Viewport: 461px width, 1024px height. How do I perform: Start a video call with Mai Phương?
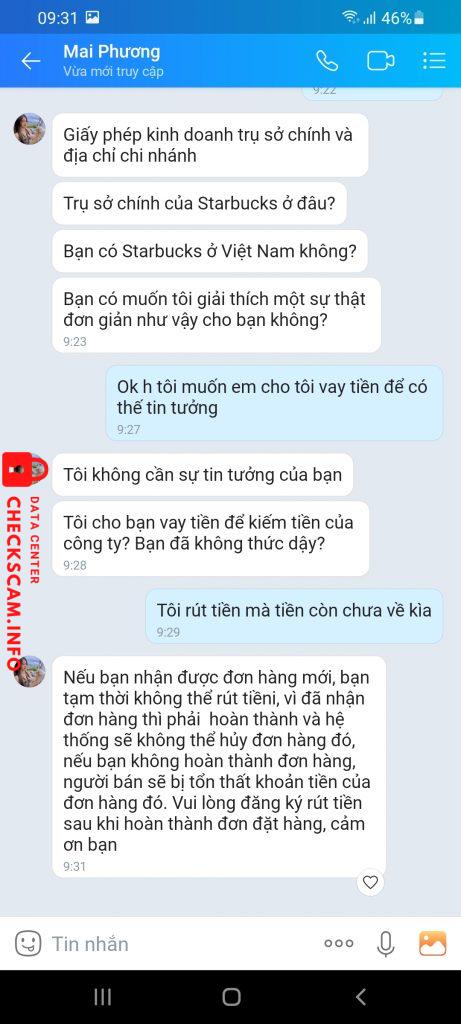click(381, 61)
